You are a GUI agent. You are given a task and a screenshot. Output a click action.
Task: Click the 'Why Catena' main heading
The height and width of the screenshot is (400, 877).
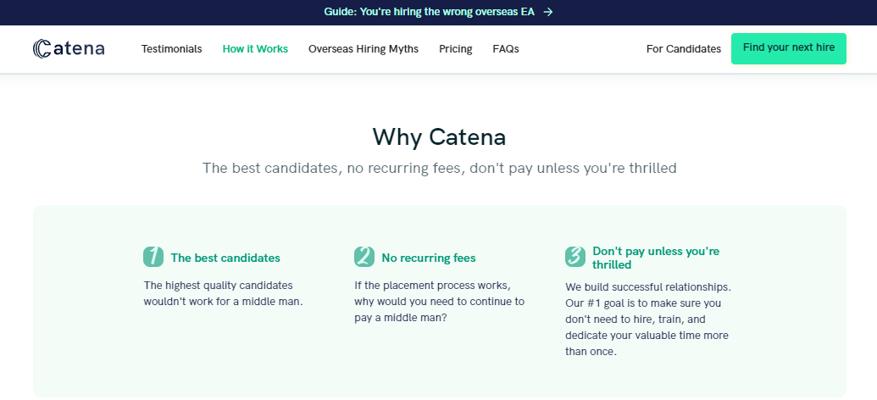coord(438,136)
